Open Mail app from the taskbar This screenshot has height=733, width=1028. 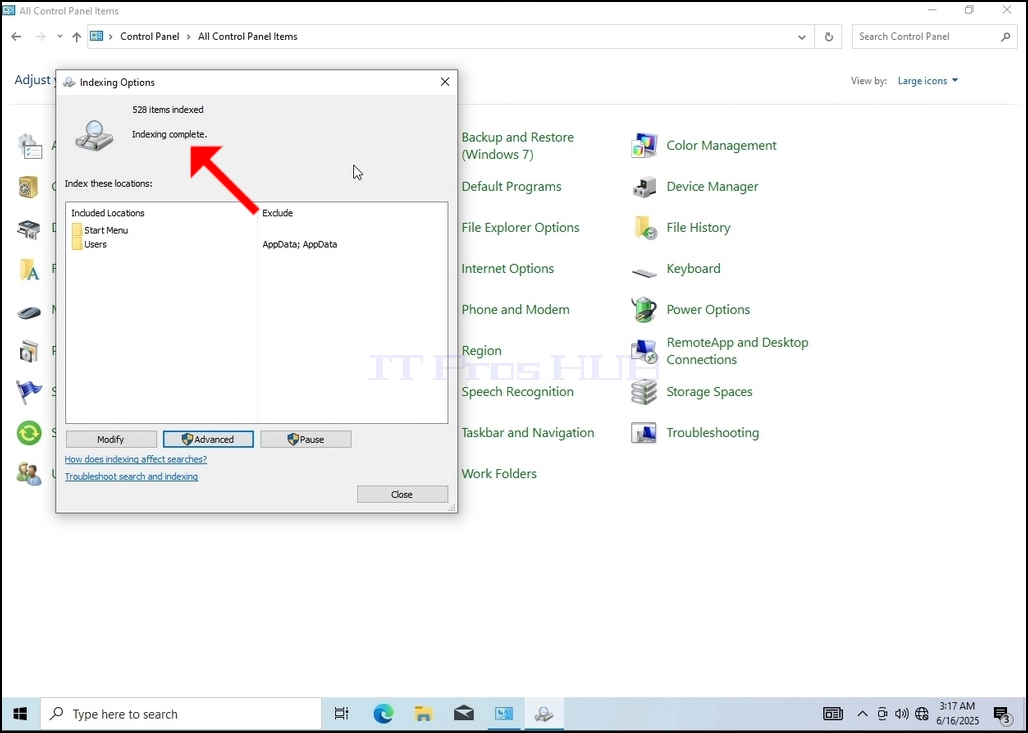tap(464, 714)
